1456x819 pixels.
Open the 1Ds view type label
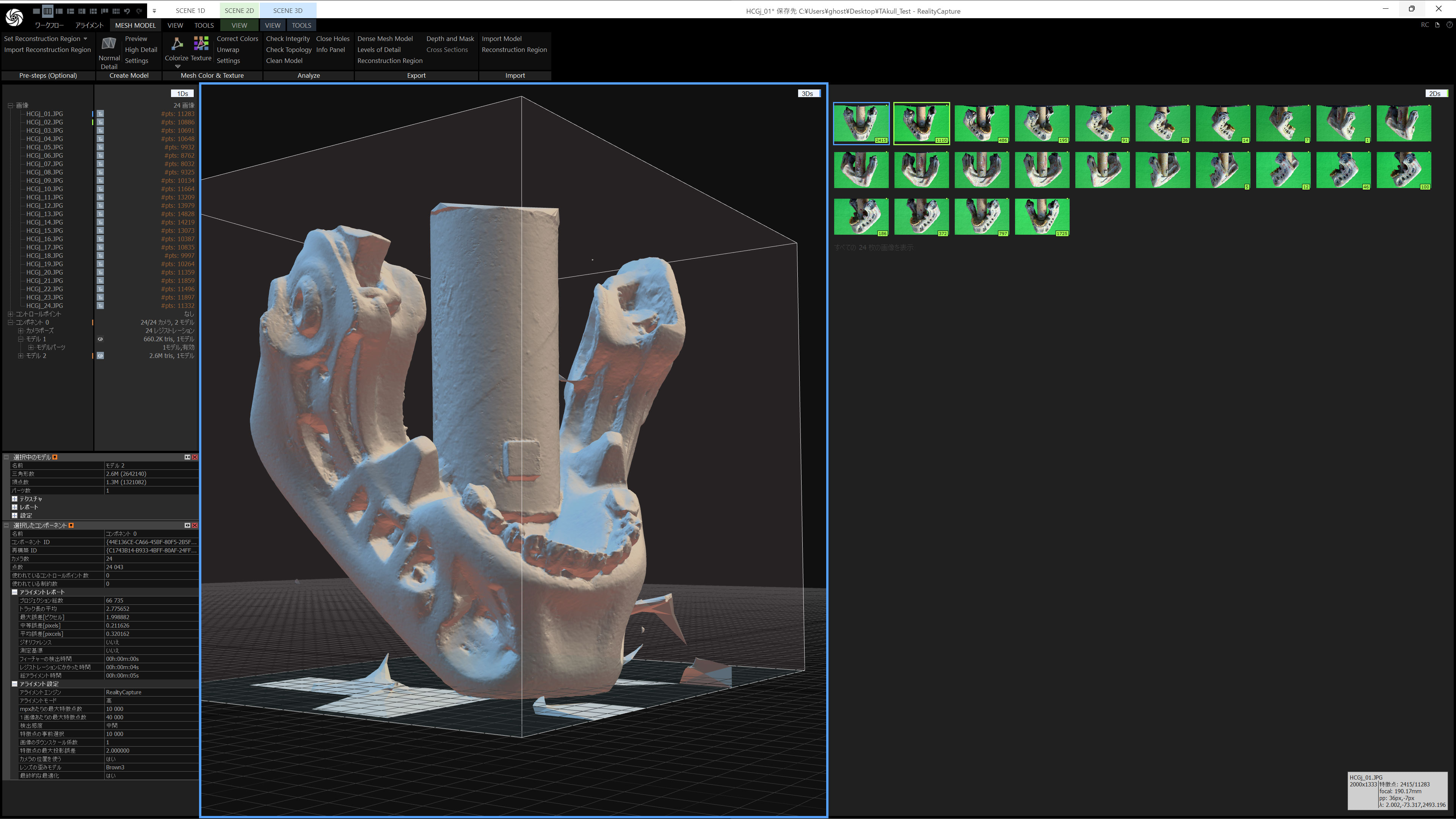click(x=182, y=93)
